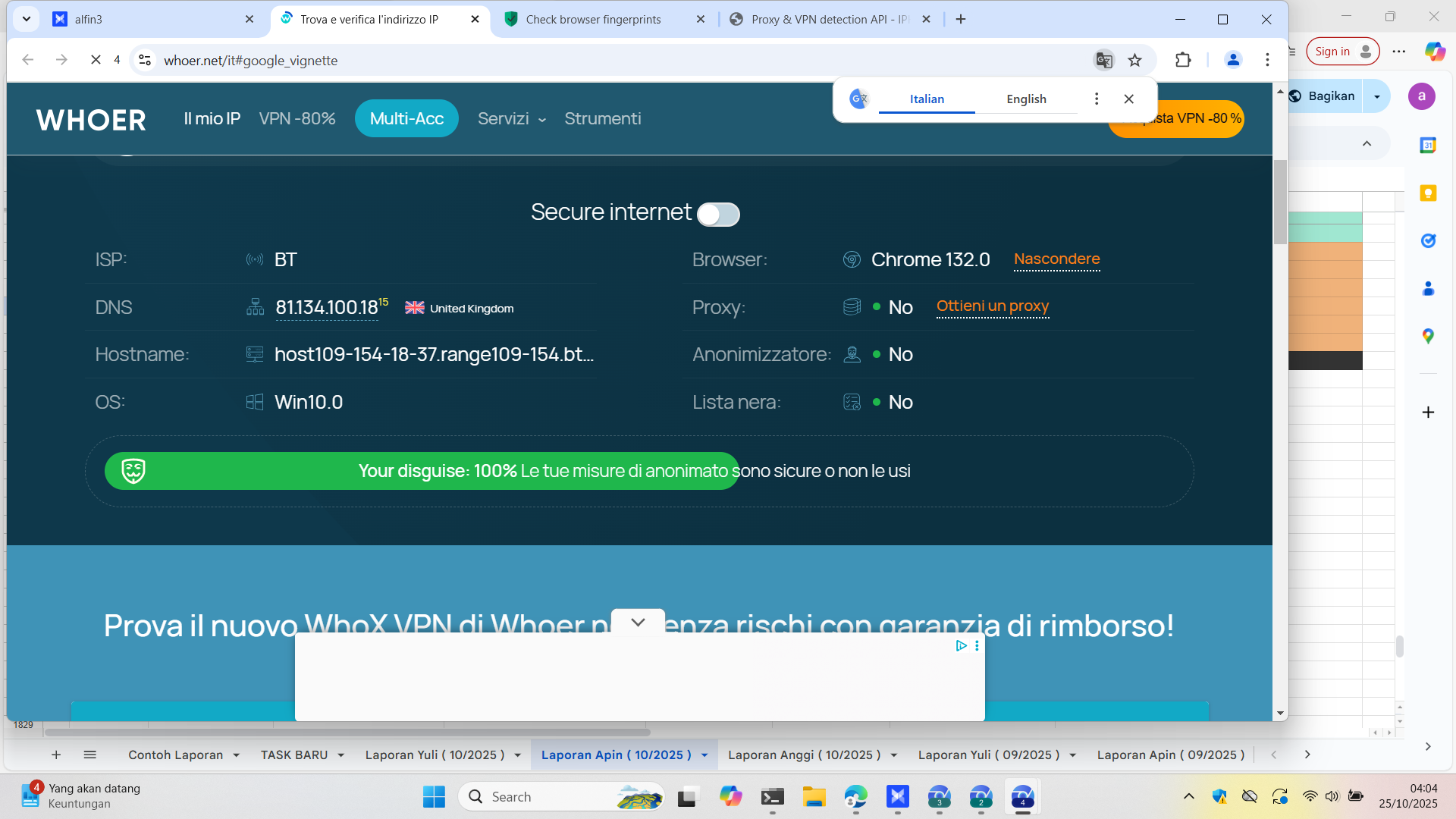Viewport: 1456px width, 819px height.
Task: Open translate popup options menu
Action: pyautogui.click(x=1096, y=99)
